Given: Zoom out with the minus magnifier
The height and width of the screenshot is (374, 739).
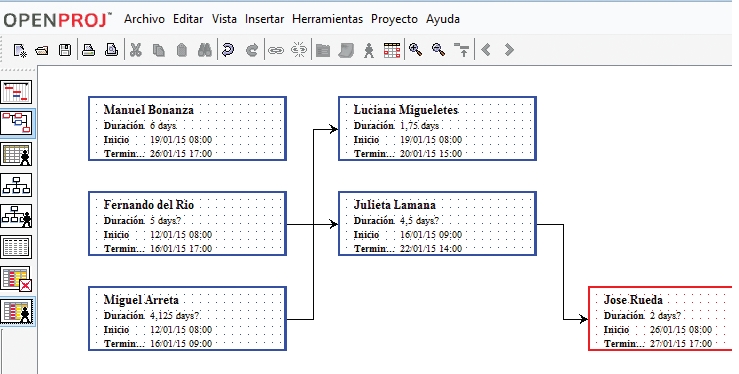Looking at the screenshot, I should tap(439, 49).
